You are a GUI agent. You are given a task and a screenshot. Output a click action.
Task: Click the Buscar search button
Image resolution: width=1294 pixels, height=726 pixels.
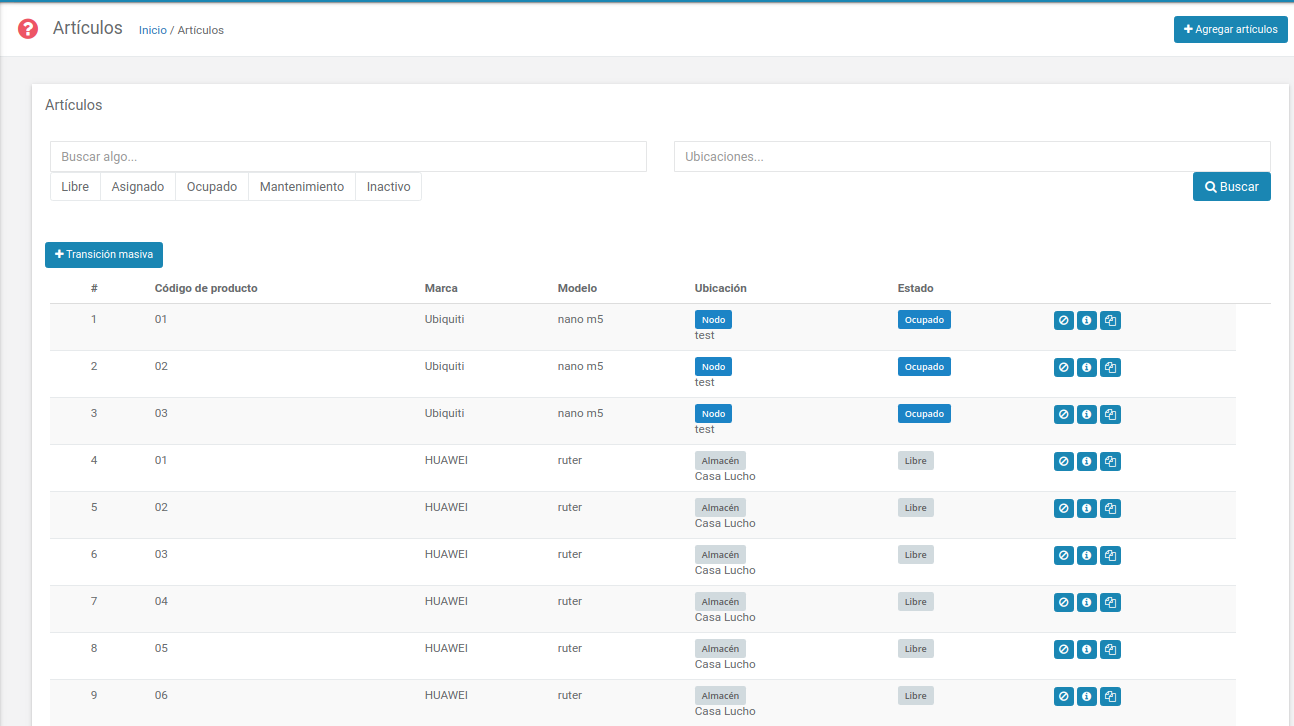click(1232, 187)
